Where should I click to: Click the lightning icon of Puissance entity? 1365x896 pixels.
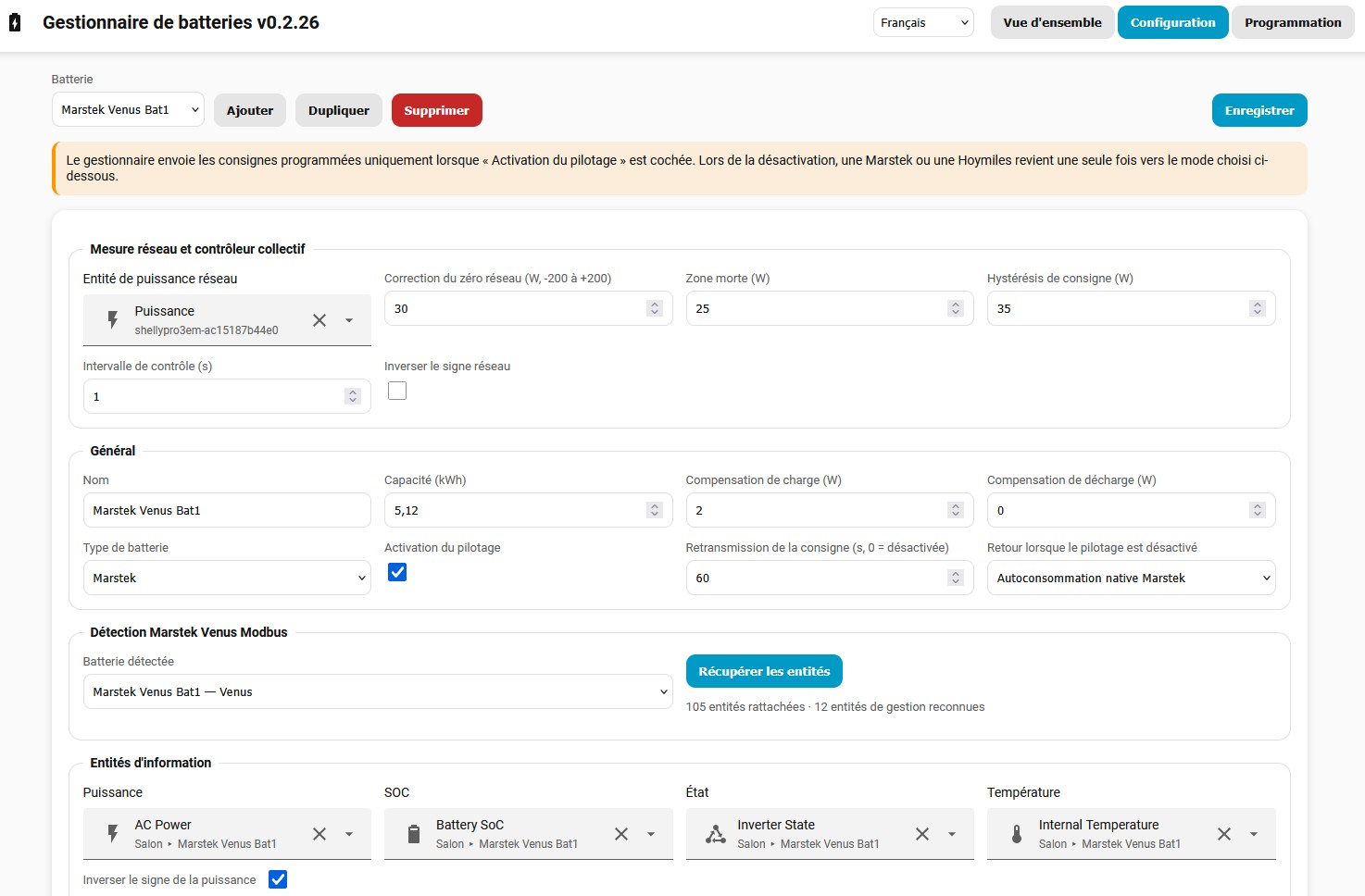pyautogui.click(x=113, y=320)
